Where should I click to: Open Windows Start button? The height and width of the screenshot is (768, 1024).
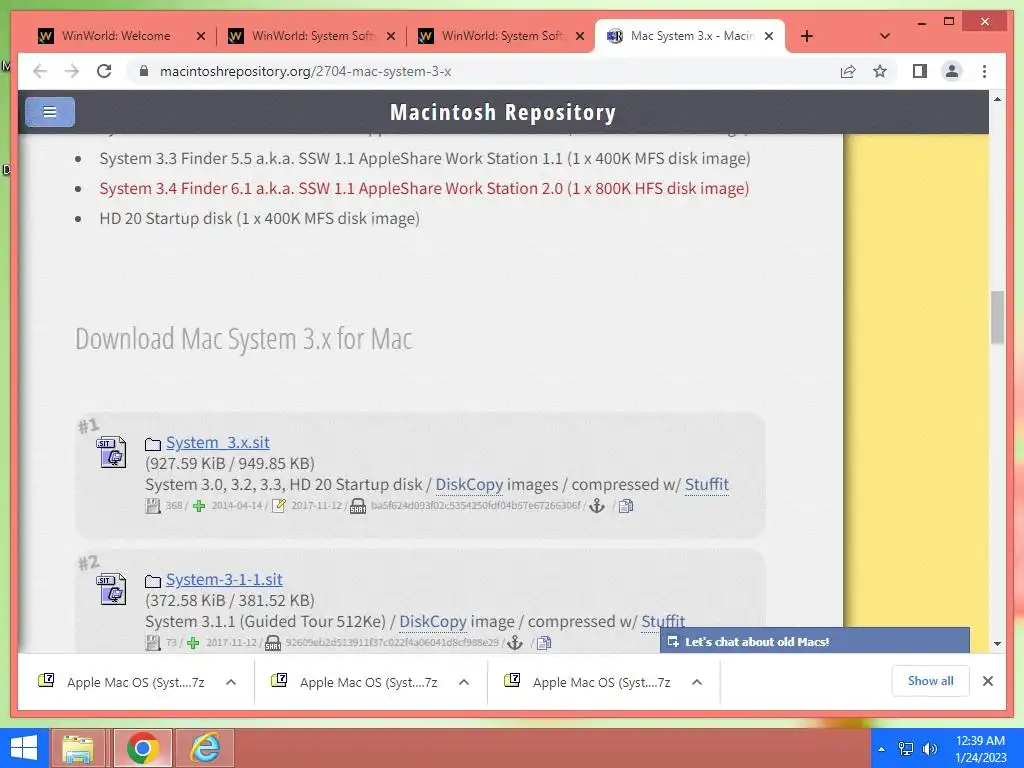24,748
